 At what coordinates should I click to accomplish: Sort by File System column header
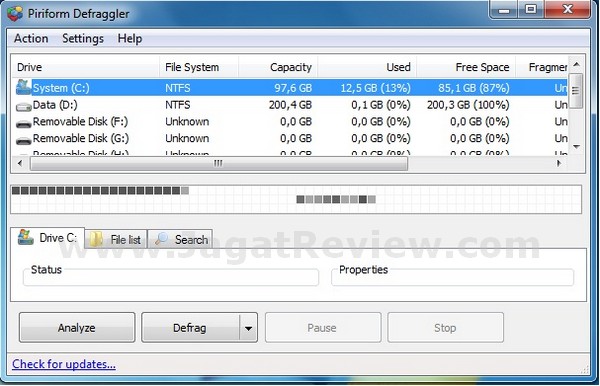click(x=199, y=67)
